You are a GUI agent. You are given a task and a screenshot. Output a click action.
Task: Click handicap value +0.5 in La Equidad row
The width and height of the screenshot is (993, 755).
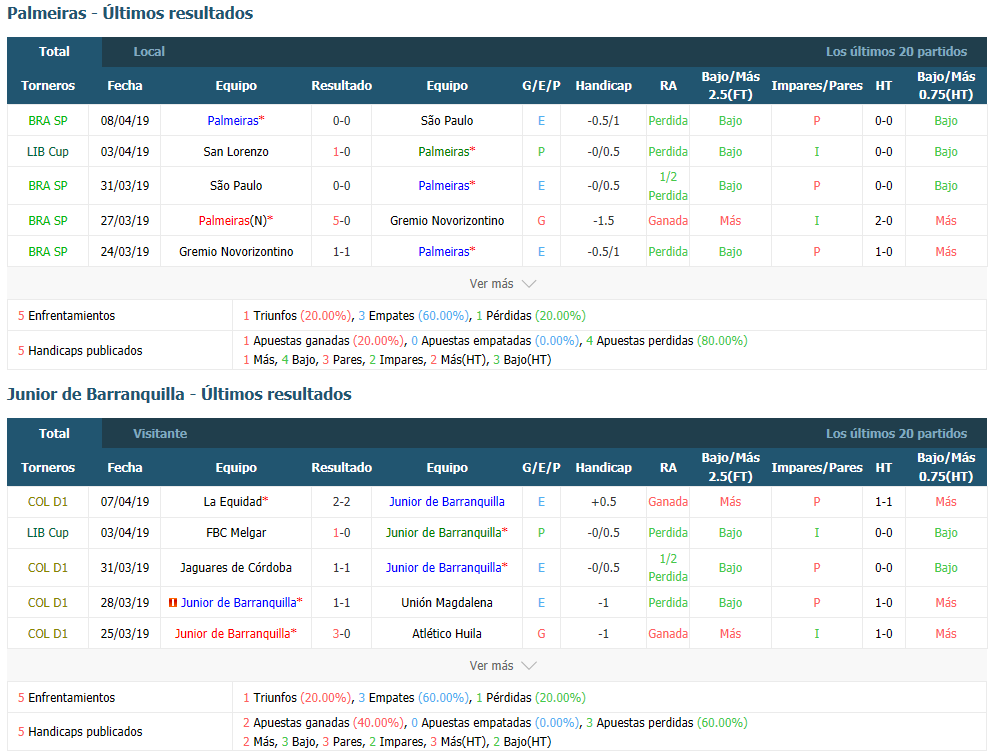coord(604,502)
